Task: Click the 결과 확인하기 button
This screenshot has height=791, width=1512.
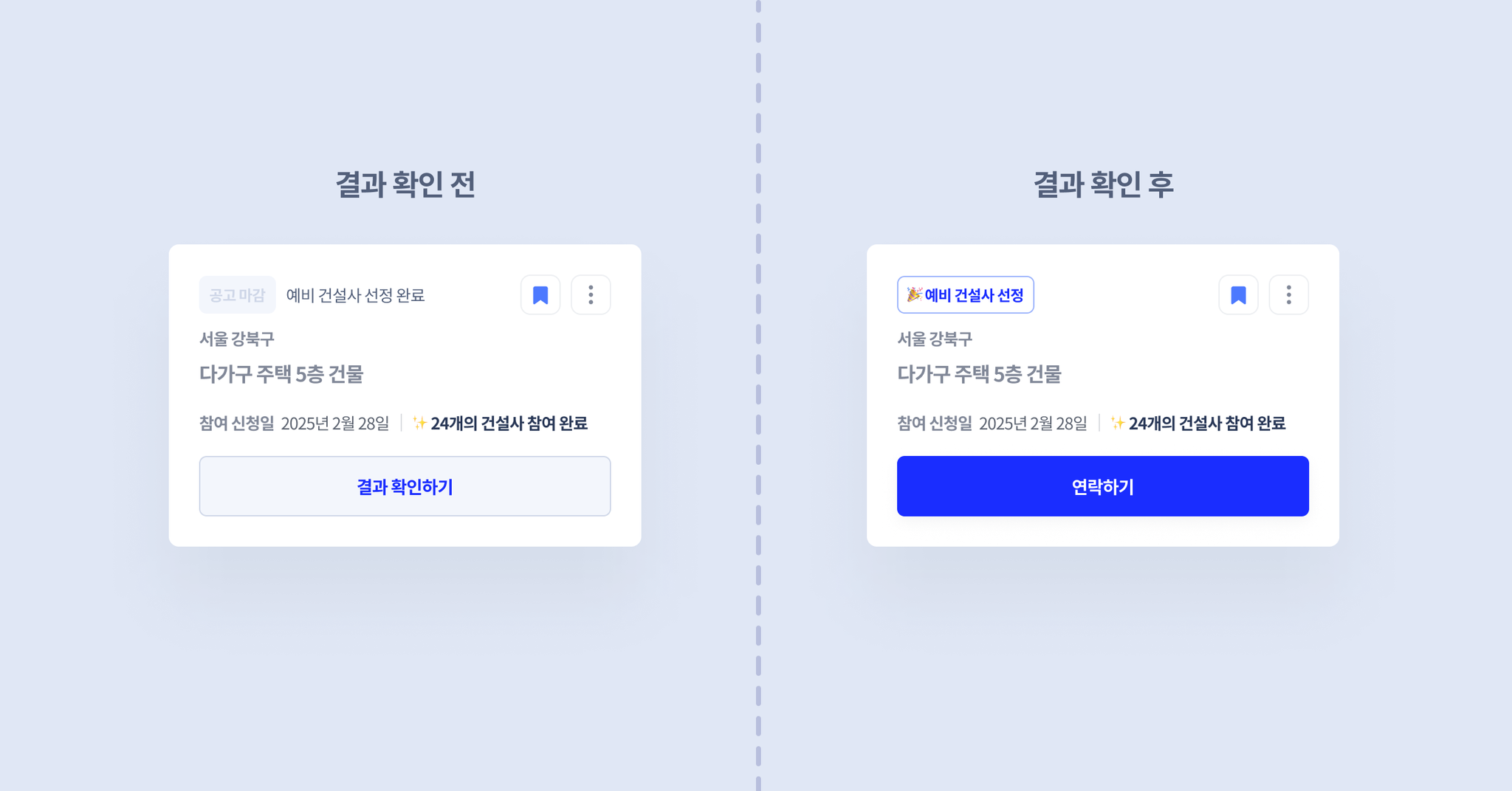Action: (405, 486)
